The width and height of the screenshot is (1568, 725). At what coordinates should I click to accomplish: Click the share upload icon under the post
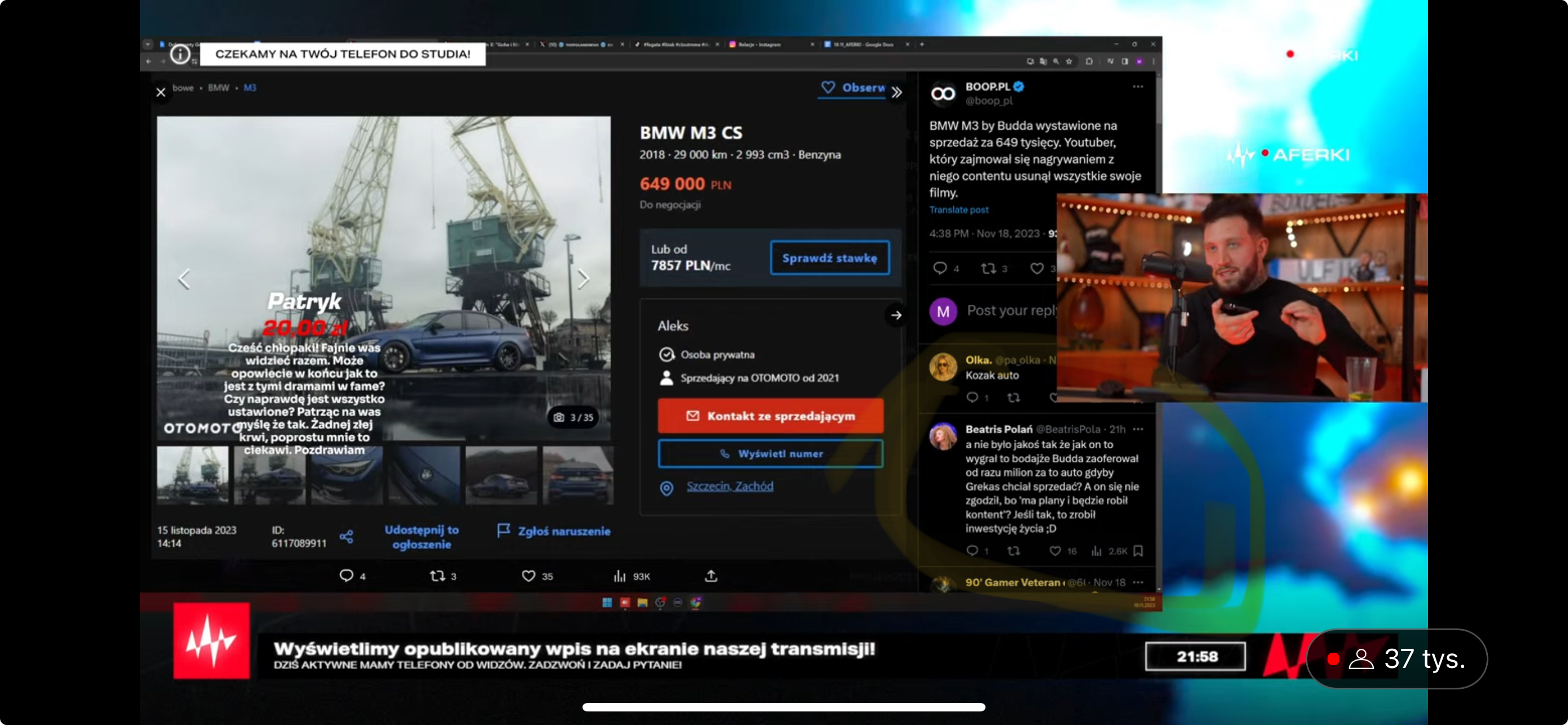click(711, 576)
